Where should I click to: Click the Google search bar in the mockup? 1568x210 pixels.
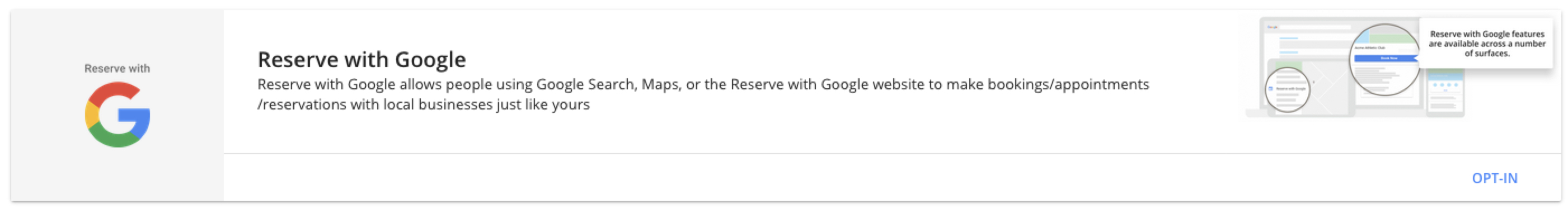click(1316, 27)
